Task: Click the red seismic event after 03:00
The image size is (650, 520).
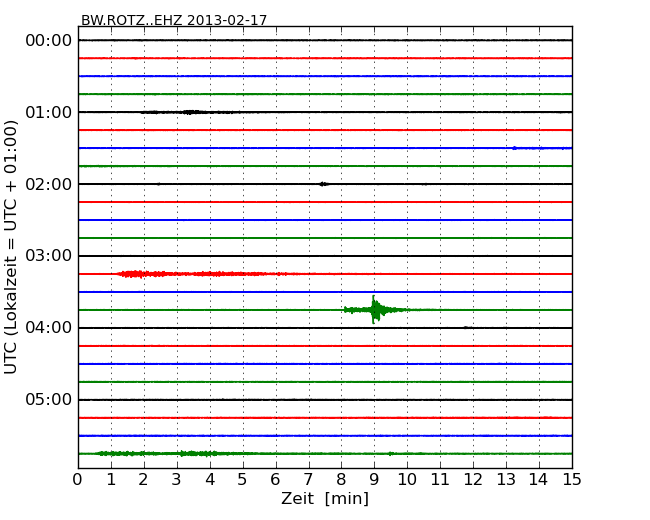Action: coord(202,274)
